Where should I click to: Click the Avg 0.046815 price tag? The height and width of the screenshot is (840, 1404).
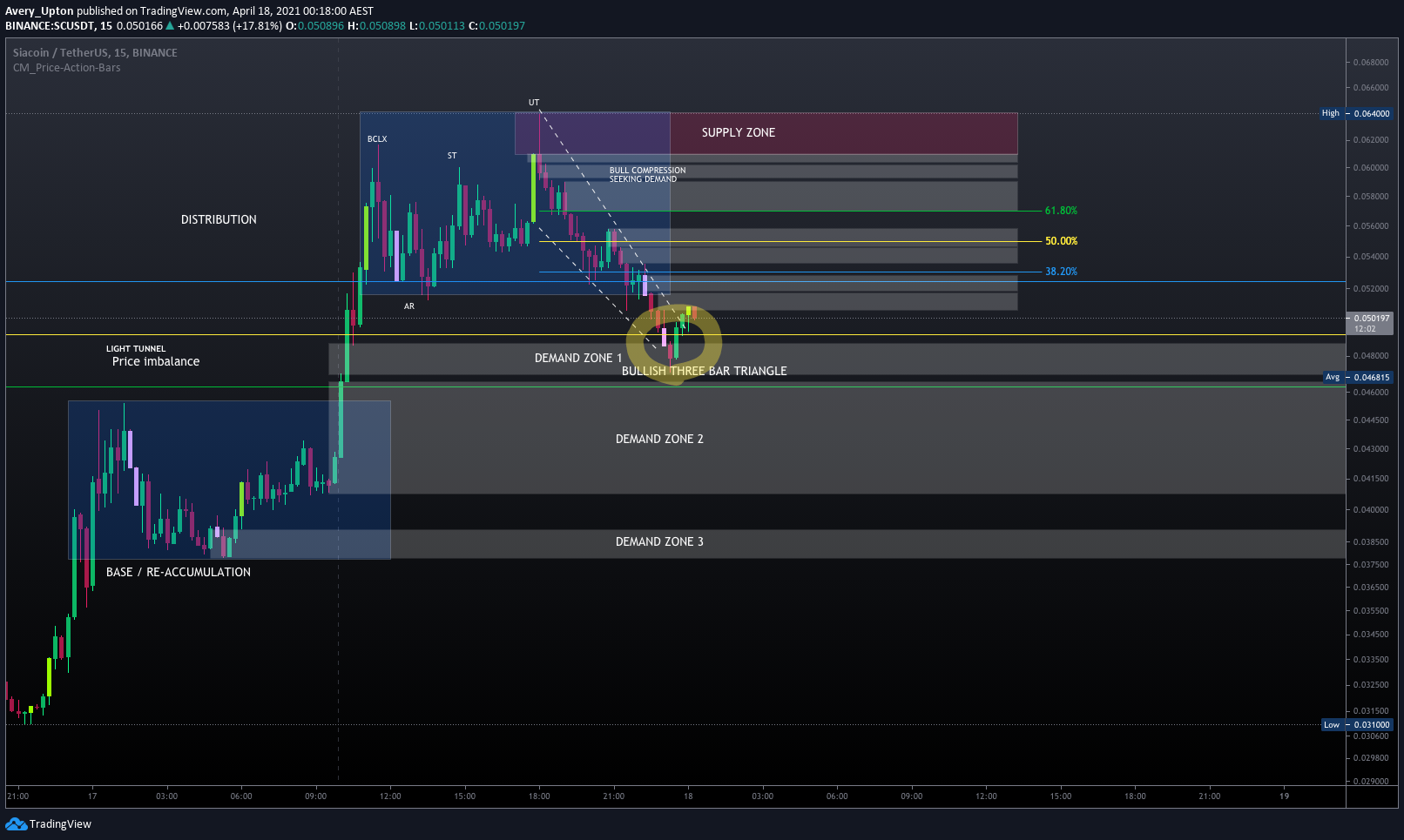tap(1358, 377)
